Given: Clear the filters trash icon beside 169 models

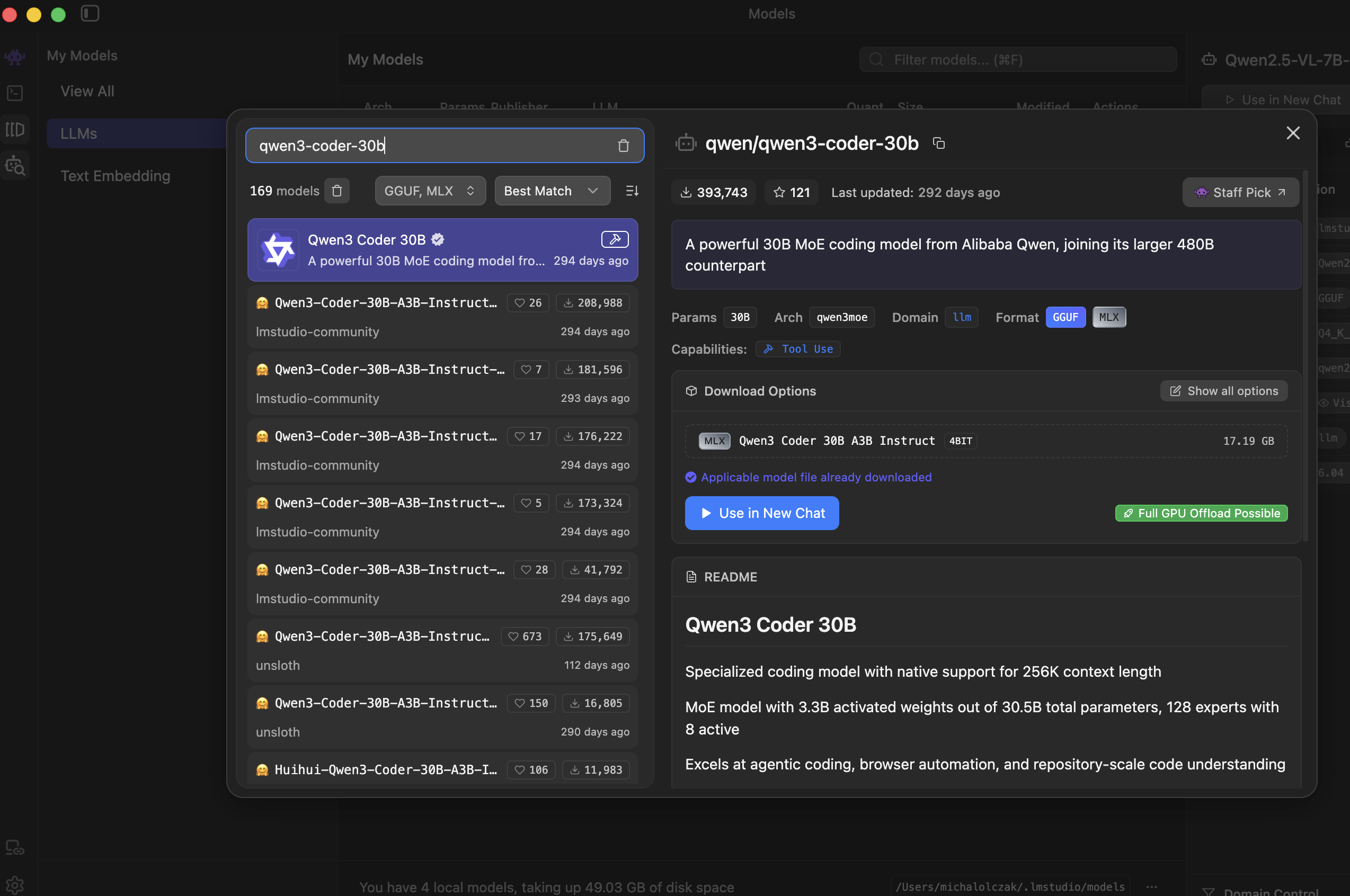Looking at the screenshot, I should point(337,191).
